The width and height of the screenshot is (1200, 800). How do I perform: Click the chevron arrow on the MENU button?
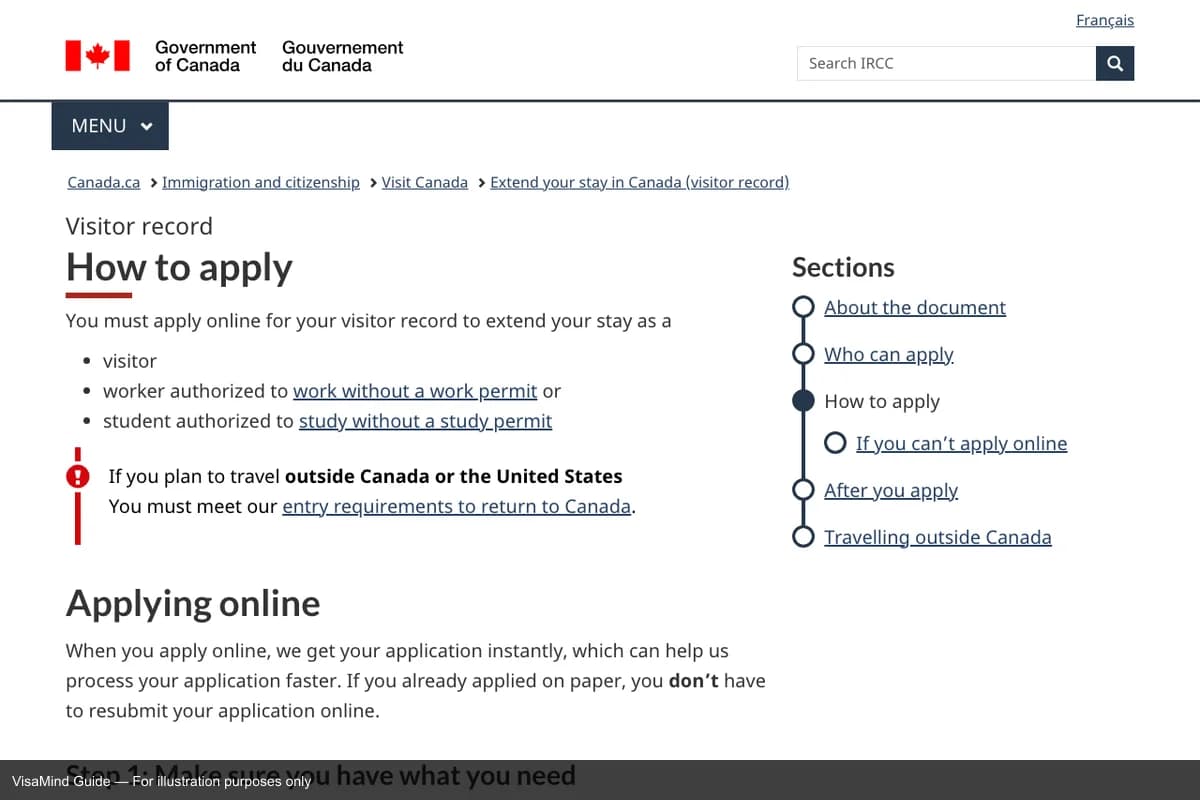click(145, 126)
